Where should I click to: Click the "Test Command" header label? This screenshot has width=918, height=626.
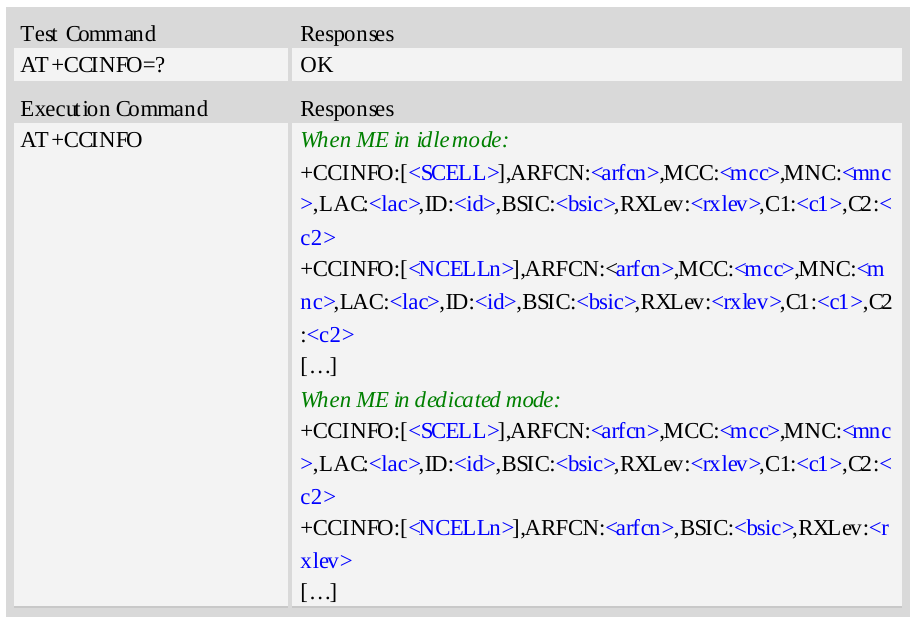(88, 34)
